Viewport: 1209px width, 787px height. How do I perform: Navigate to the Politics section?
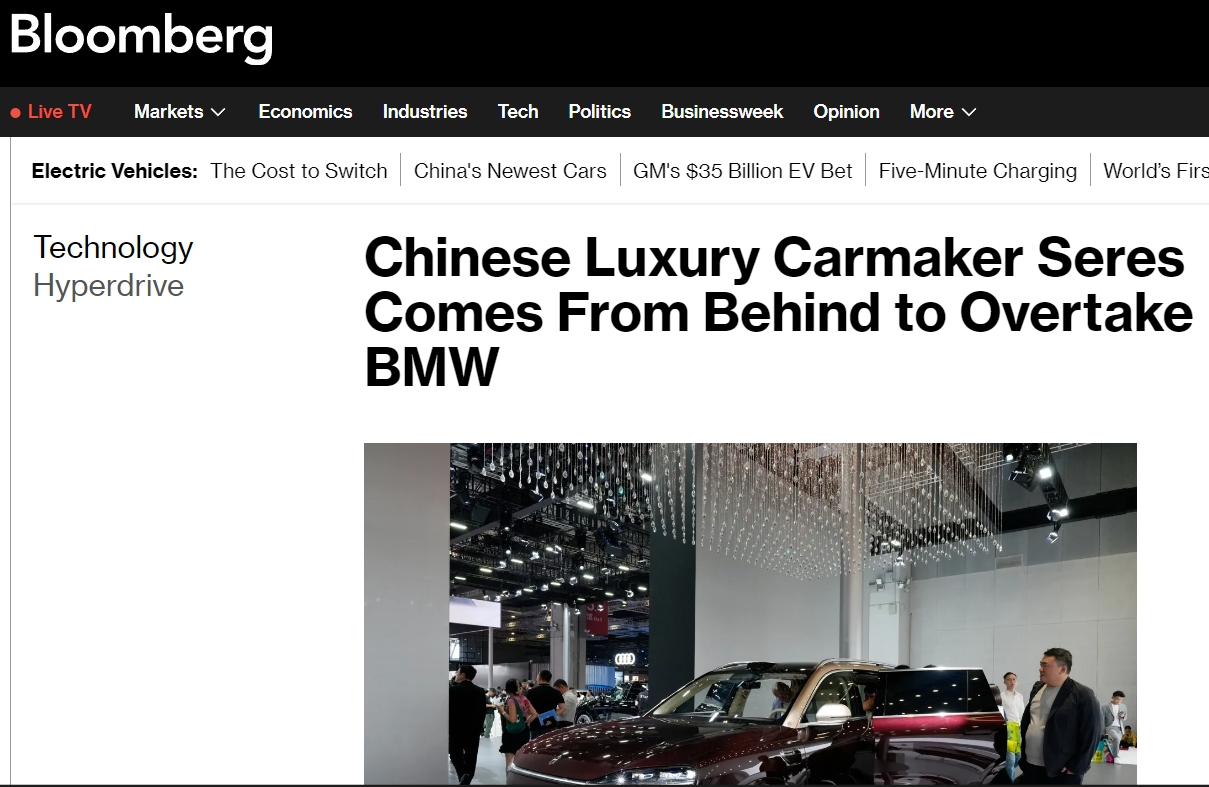coord(599,112)
